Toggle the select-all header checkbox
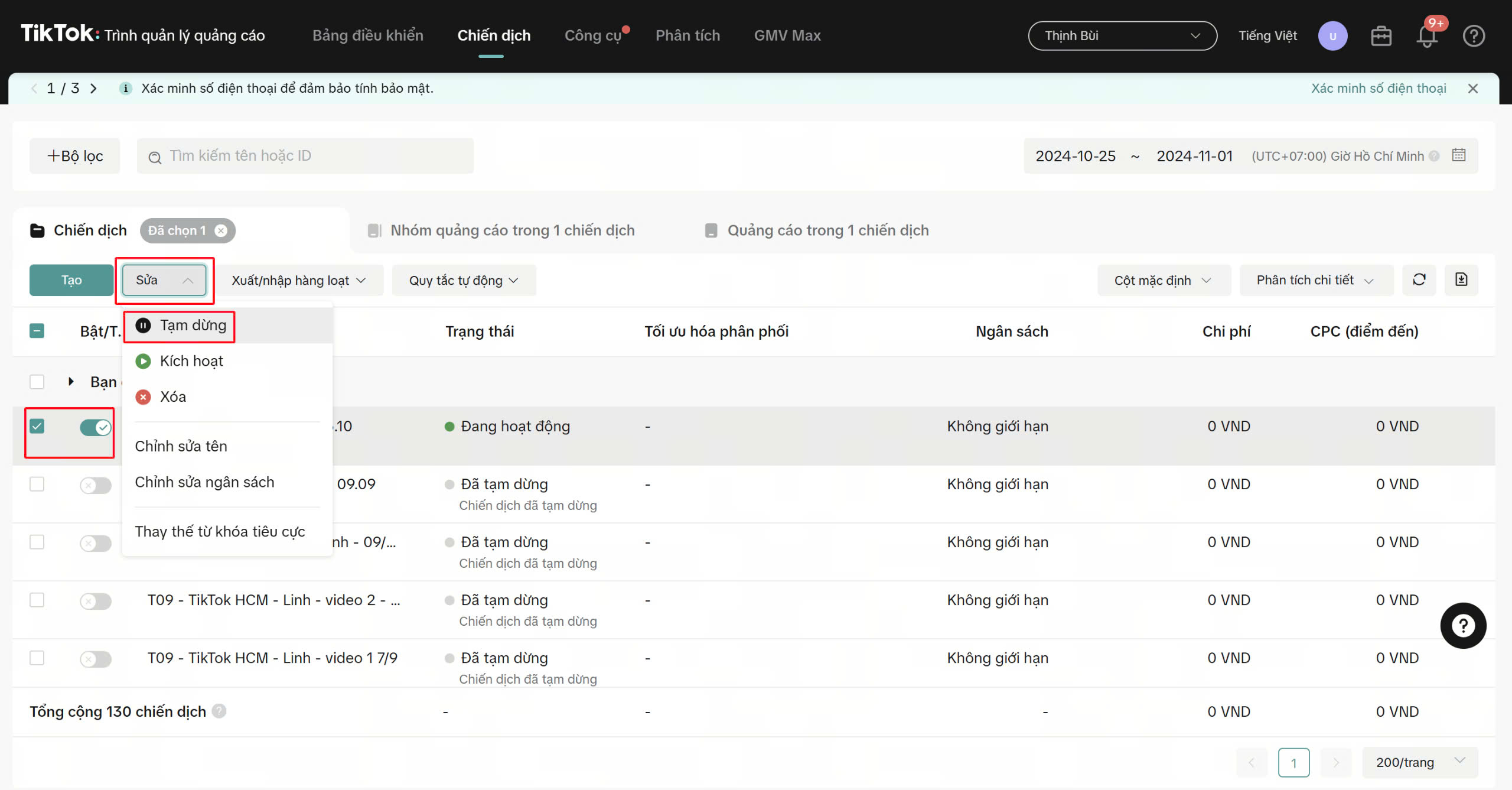The height and width of the screenshot is (790, 1512). (x=37, y=331)
